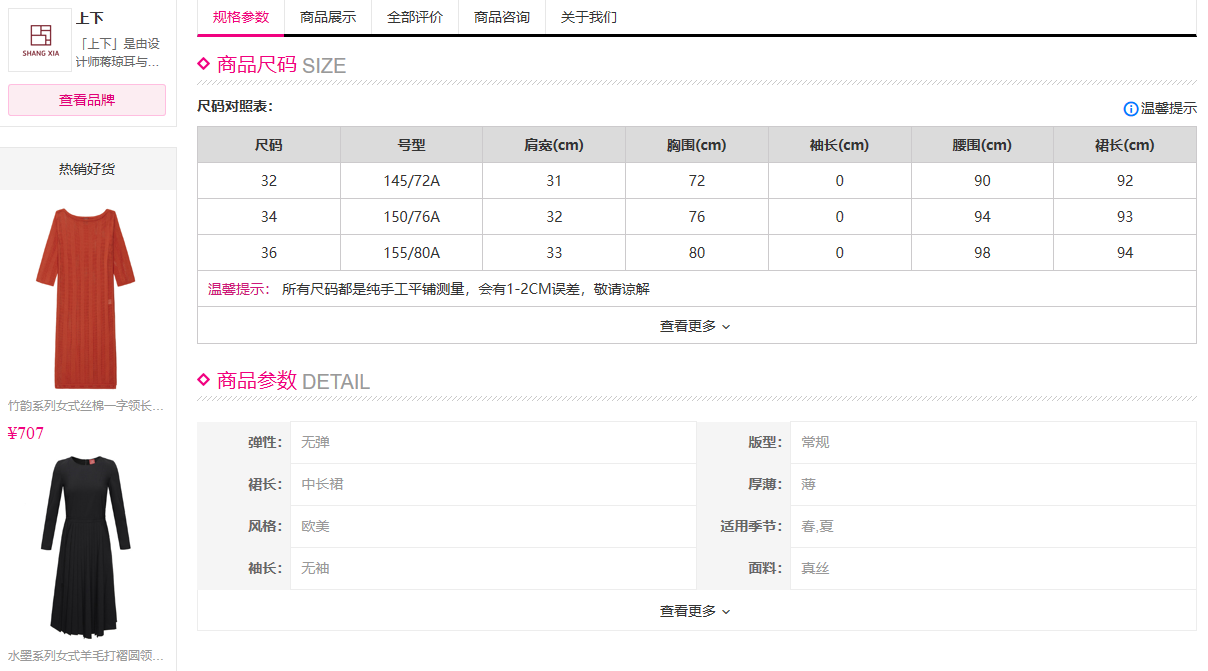Click the 水墨系列 dress title link
1208x671 pixels.
pos(86,656)
